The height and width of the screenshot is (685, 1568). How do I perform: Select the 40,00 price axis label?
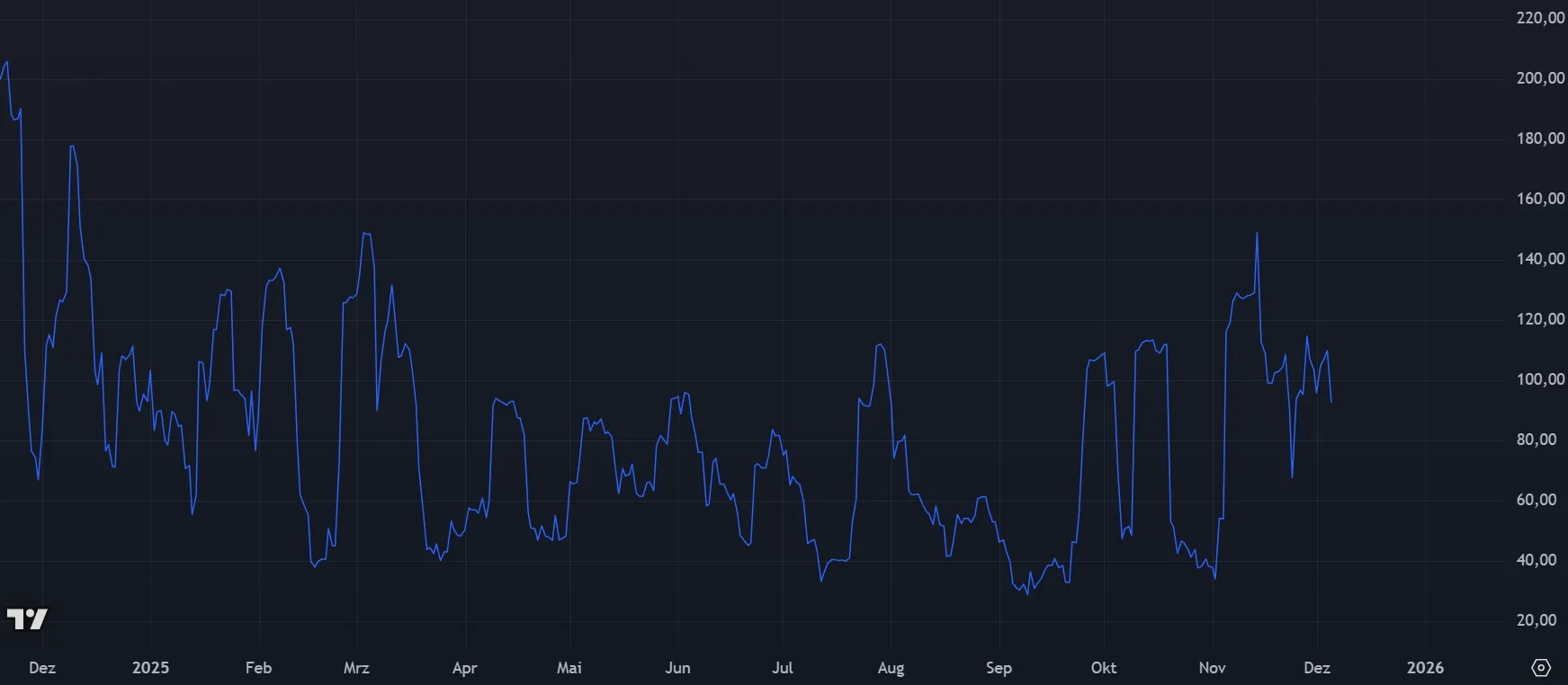pyautogui.click(x=1537, y=560)
